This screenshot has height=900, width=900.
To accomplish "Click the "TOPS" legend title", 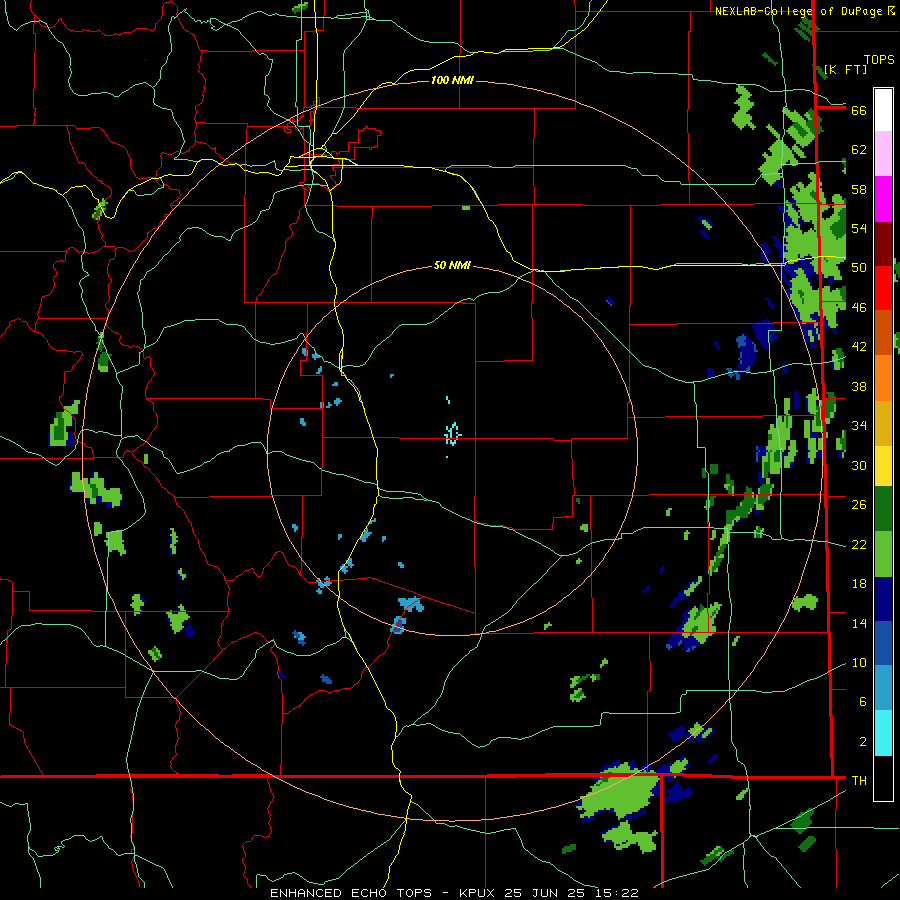I will 879,60.
